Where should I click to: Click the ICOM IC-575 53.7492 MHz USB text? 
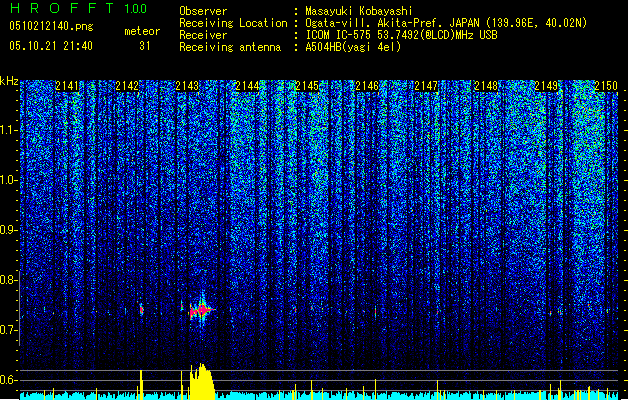click(402, 35)
